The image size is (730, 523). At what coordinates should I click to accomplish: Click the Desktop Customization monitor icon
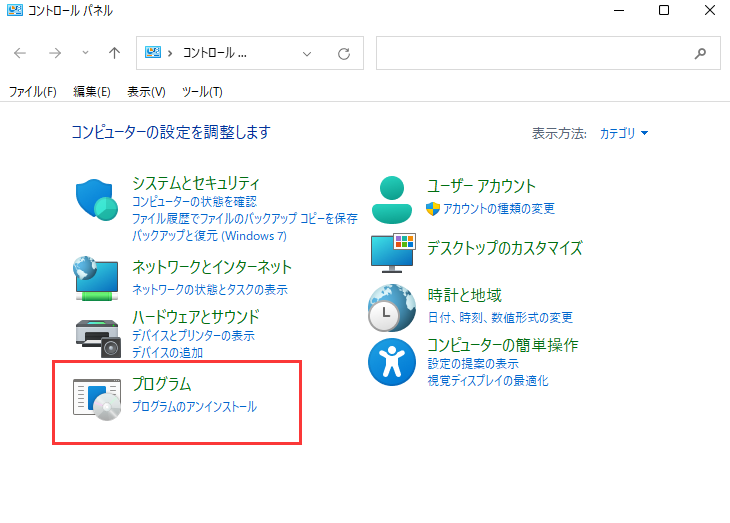(x=392, y=252)
